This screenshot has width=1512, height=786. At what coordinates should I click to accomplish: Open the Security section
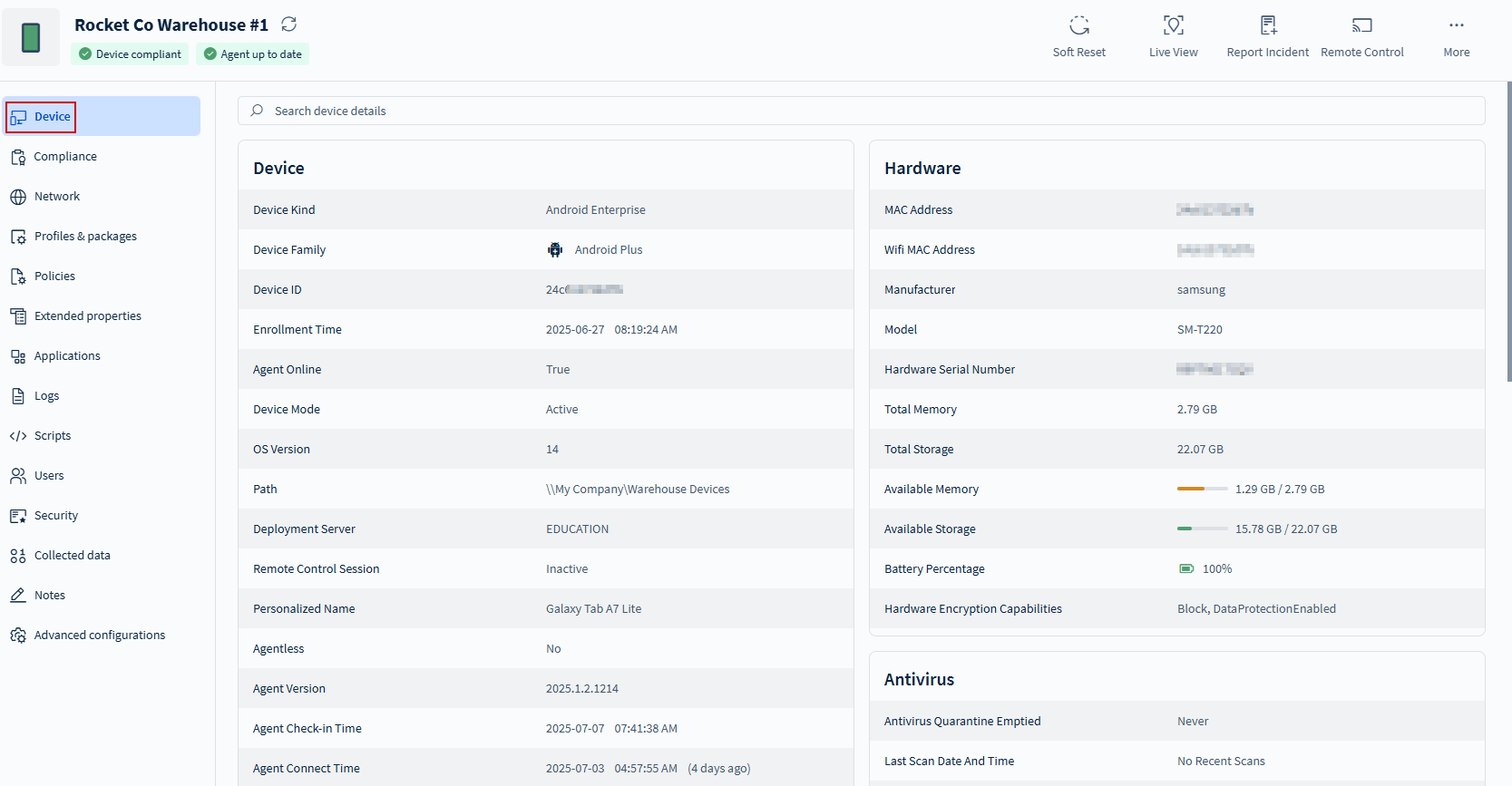point(56,516)
